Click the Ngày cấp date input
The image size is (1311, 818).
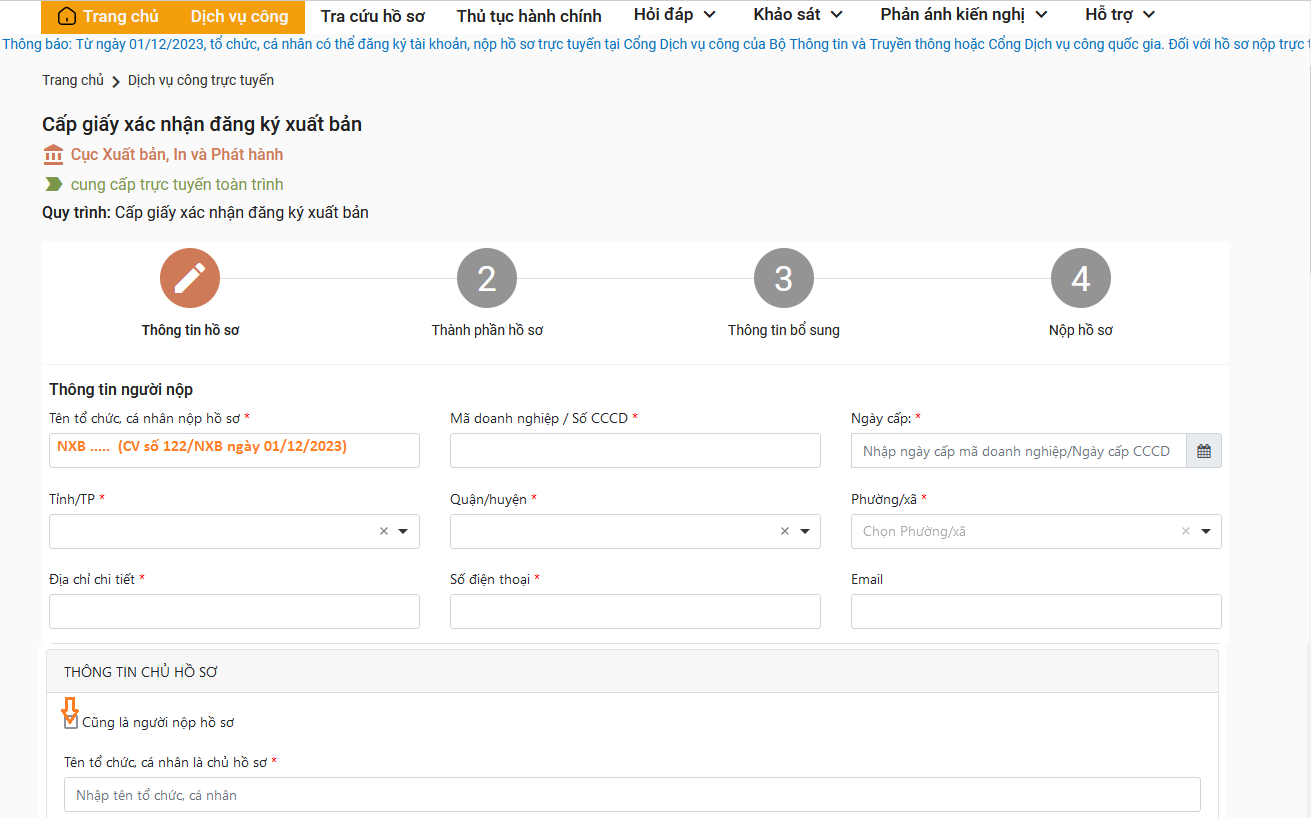coord(1019,451)
